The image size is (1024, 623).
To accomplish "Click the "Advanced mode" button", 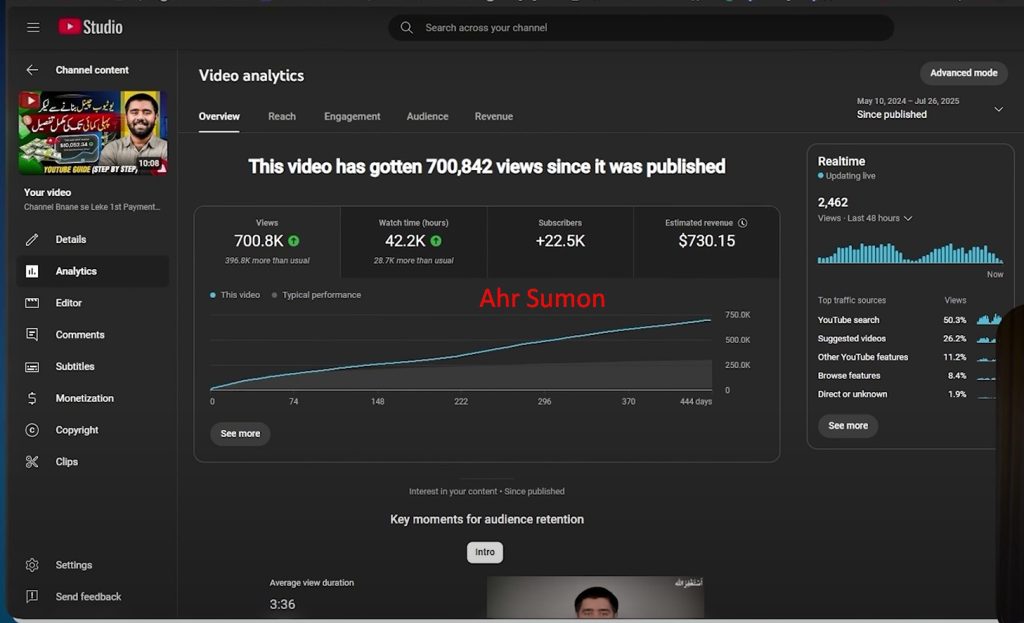I will [x=962, y=72].
